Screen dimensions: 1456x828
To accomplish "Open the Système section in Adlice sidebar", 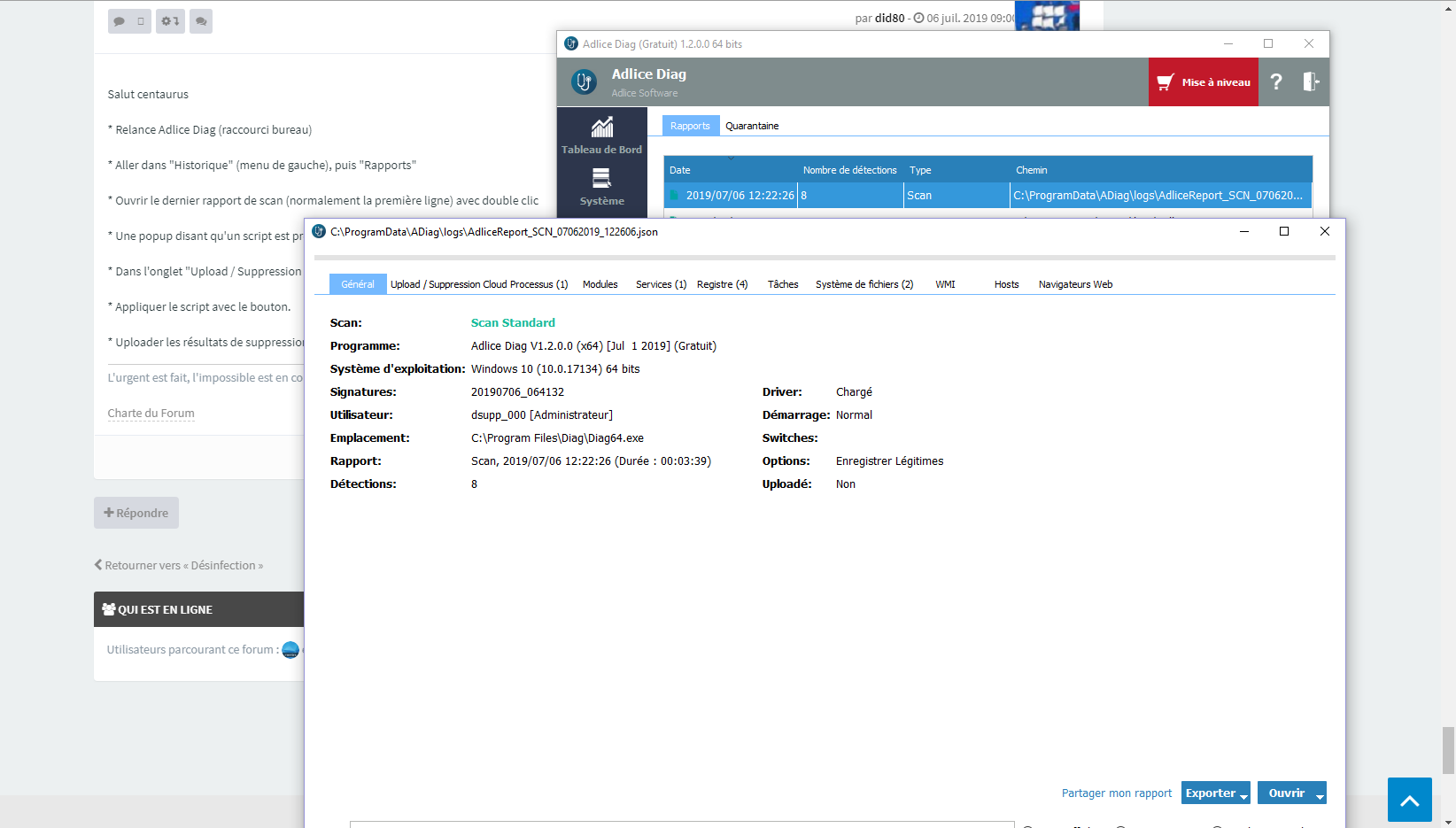I will click(x=601, y=187).
